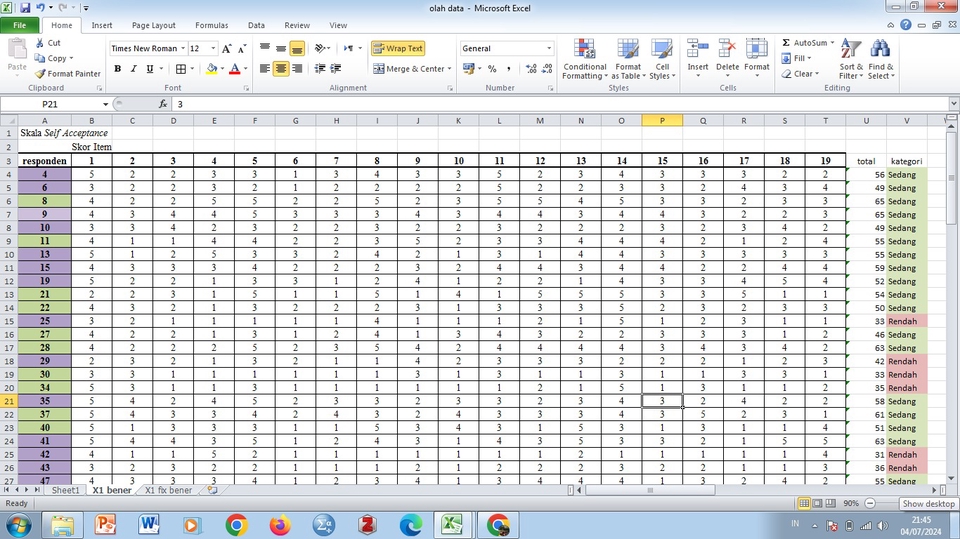
Task: Toggle Align Text Left
Action: 264,69
